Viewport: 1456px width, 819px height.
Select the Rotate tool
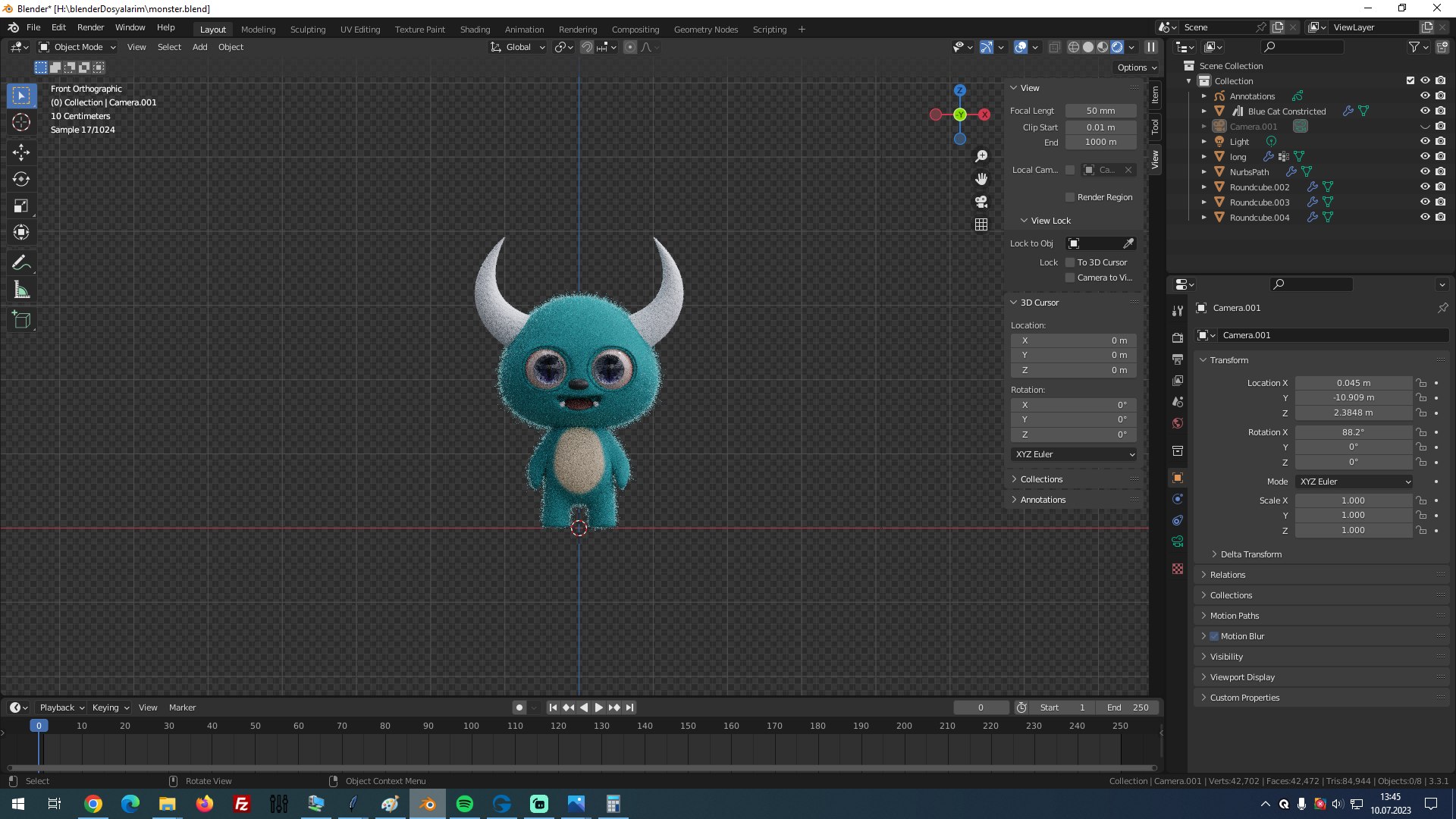(21, 179)
